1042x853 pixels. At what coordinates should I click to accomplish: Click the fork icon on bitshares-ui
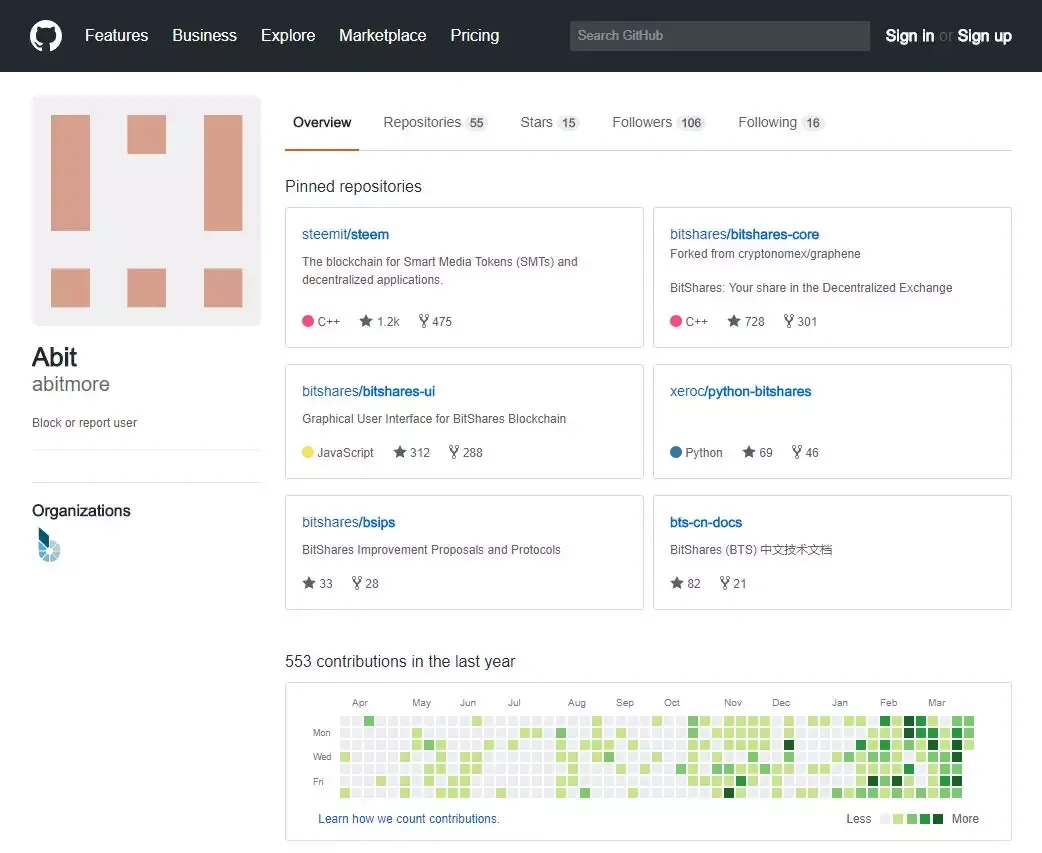click(454, 452)
